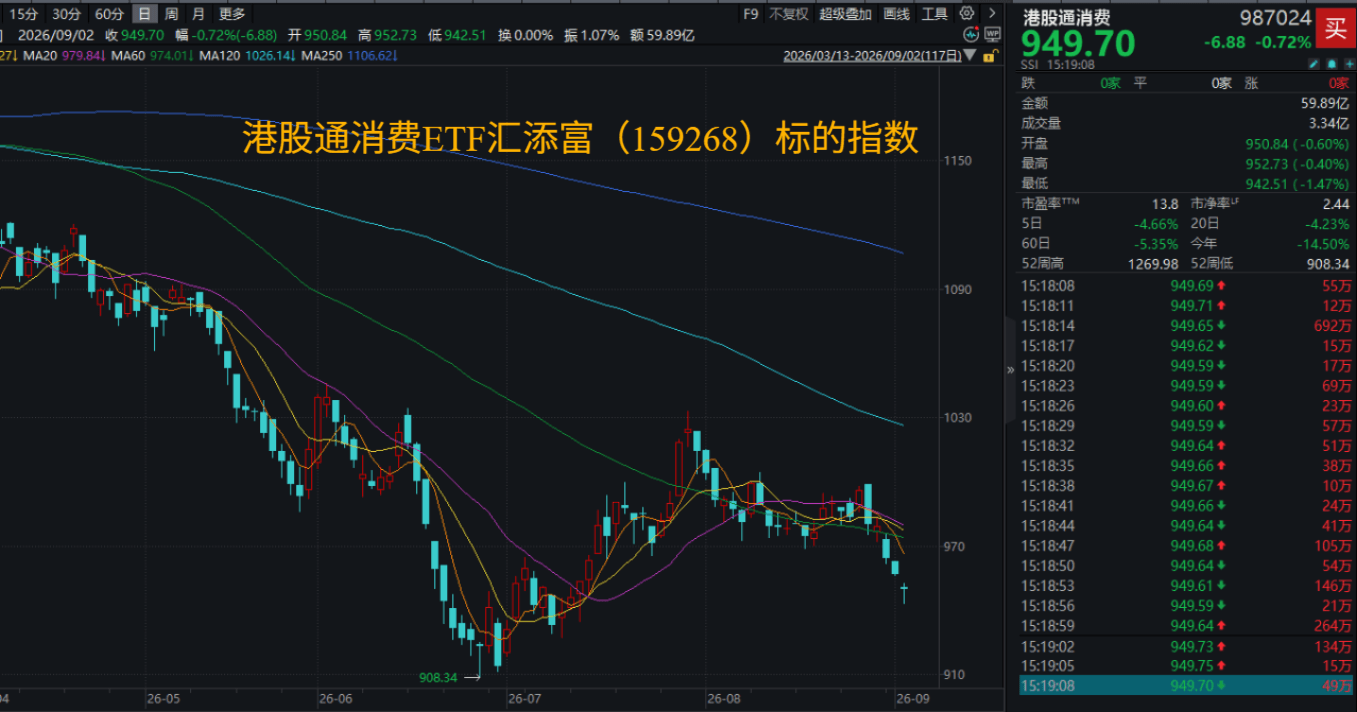
Task: Click the WP icon near chart top
Action: pos(992,35)
